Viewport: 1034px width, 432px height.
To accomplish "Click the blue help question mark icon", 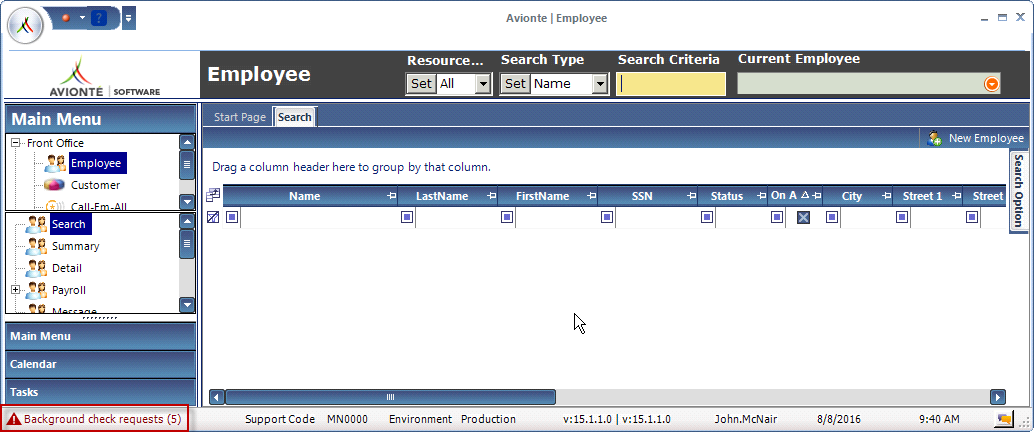I will tap(98, 18).
